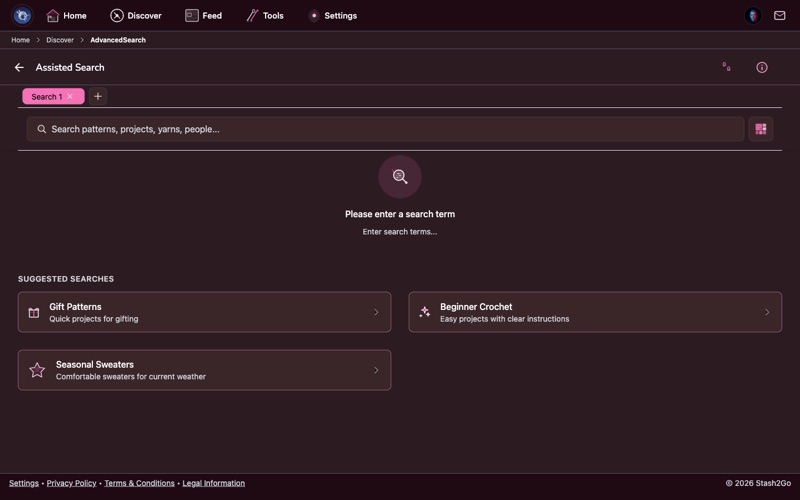Expand Beginner Crochet chevron arrow
This screenshot has height=500, width=800.
[x=767, y=312]
